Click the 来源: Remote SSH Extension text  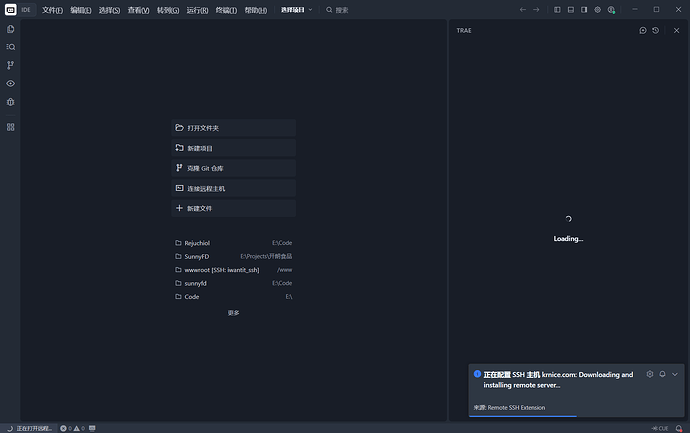(509, 407)
